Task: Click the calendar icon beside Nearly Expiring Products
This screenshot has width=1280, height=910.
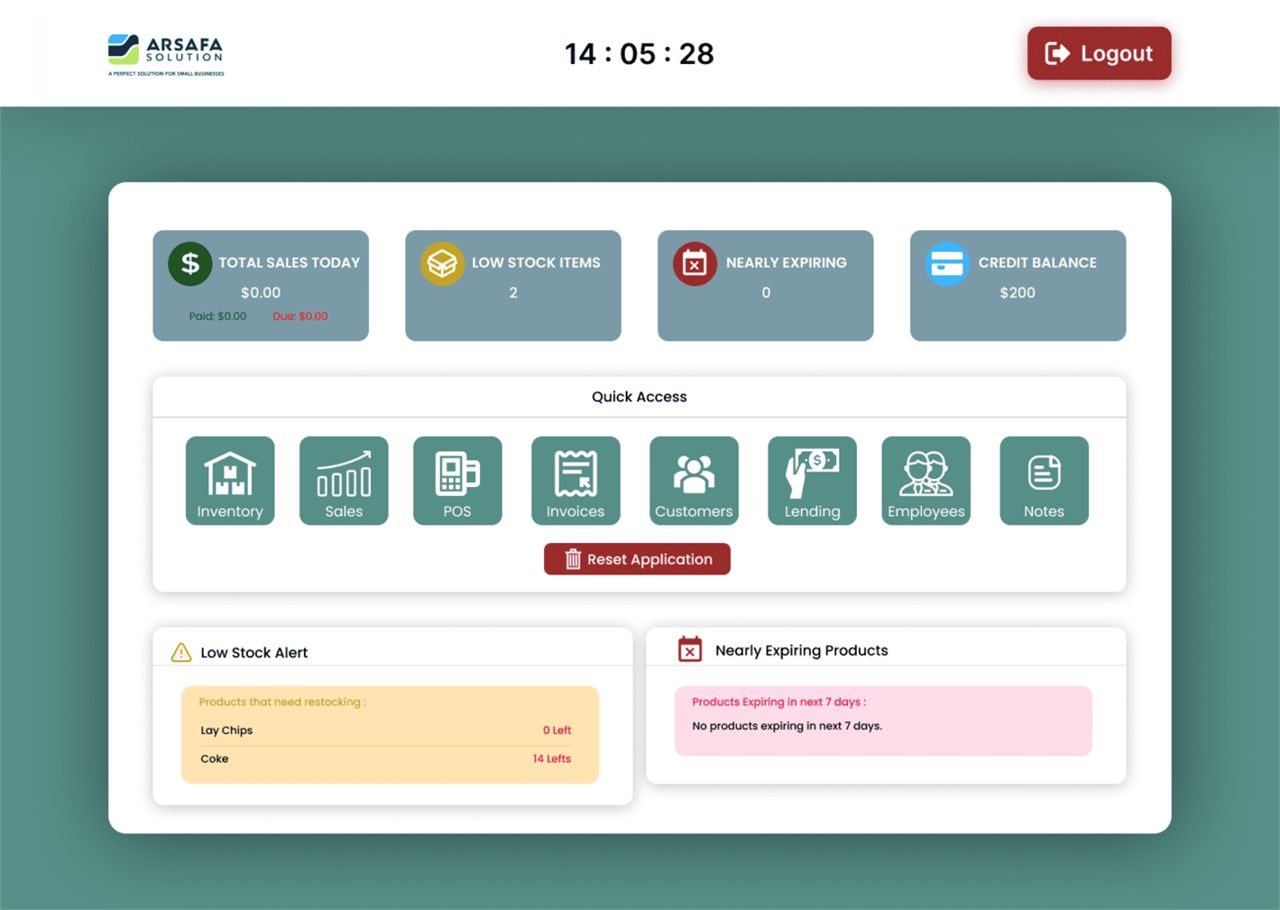Action: (x=690, y=650)
